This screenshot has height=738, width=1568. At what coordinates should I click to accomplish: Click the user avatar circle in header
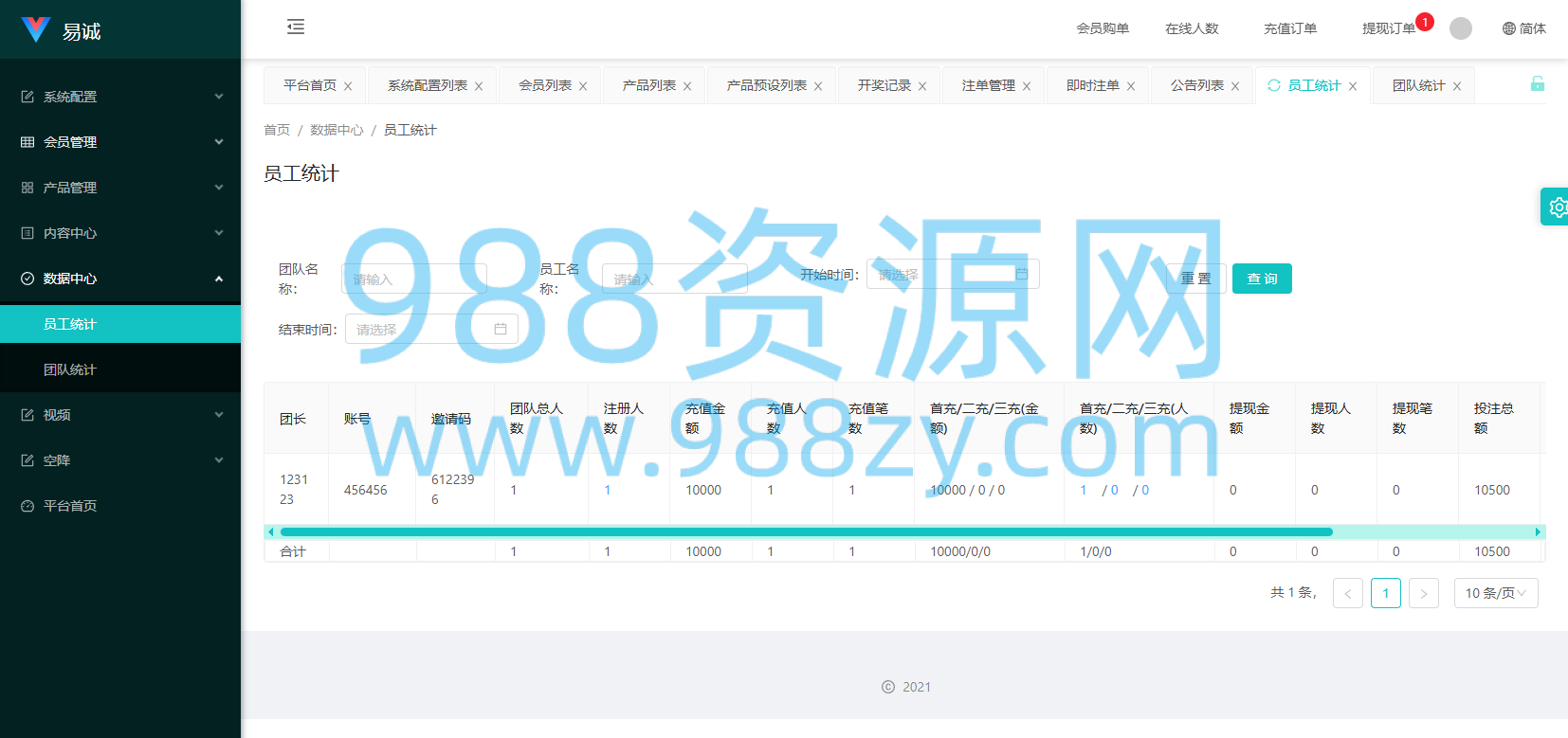[1461, 28]
